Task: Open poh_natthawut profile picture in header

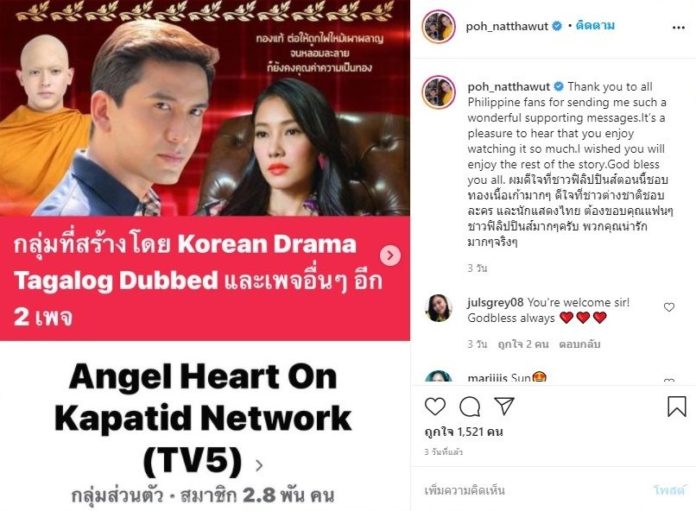Action: coord(439,27)
